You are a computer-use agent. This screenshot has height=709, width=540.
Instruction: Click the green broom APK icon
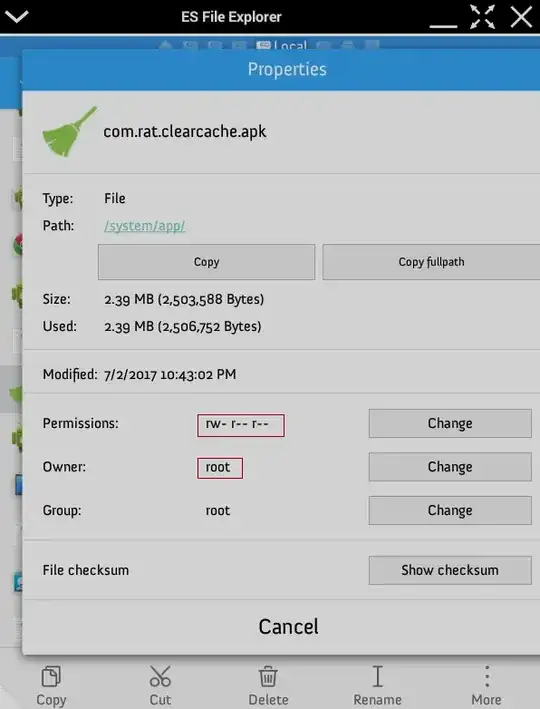(x=70, y=132)
